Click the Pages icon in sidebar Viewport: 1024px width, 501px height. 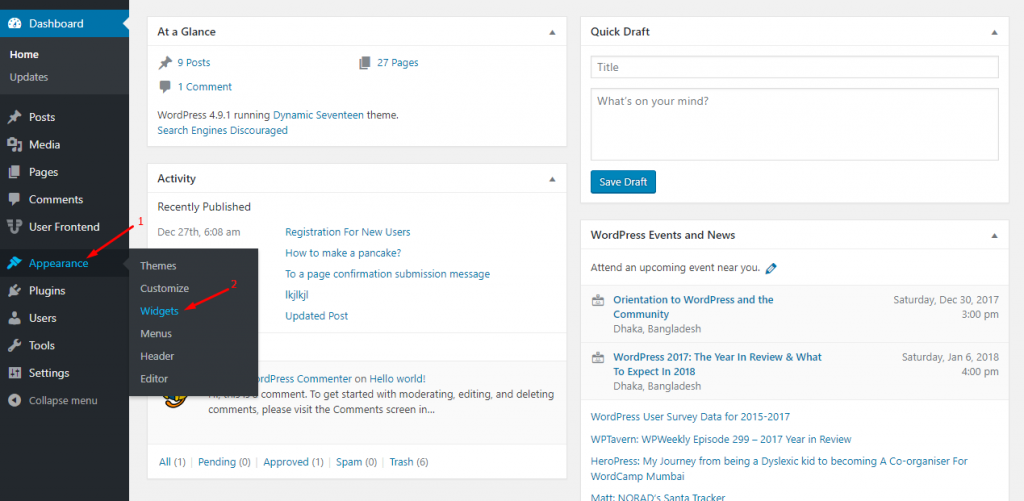point(14,172)
